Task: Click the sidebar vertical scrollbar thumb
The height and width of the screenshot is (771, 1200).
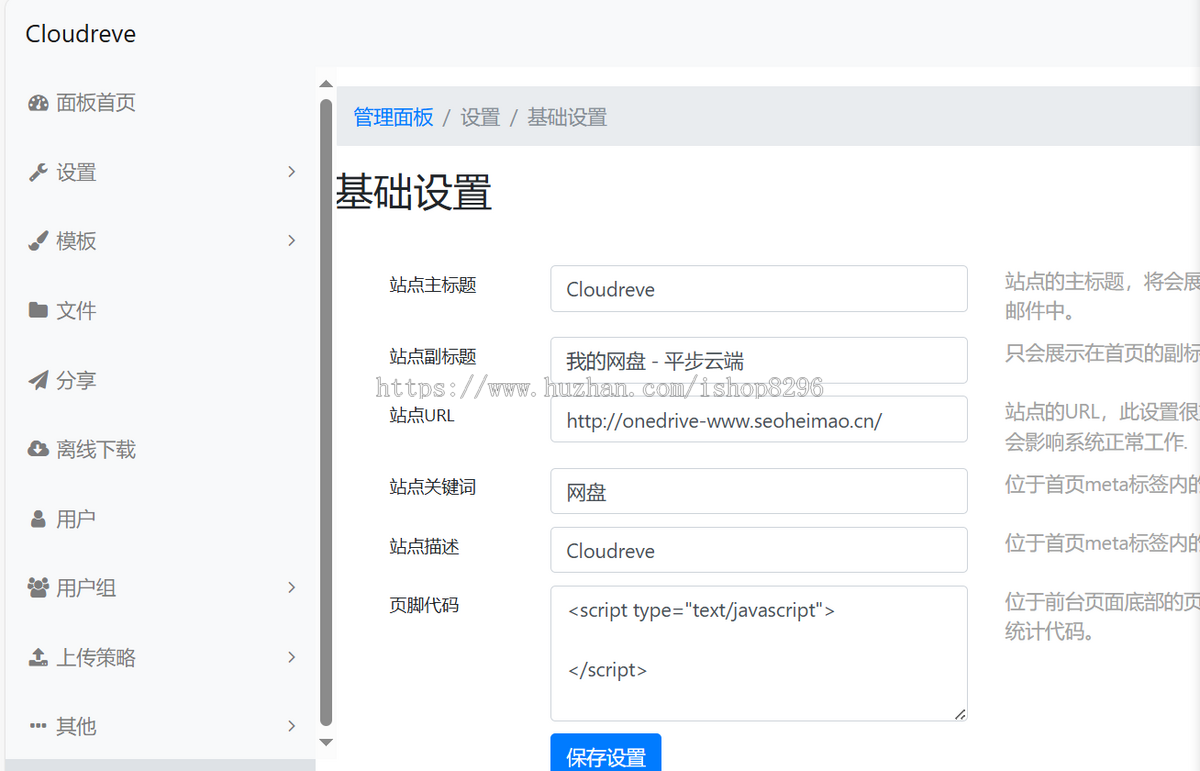Action: 325,412
